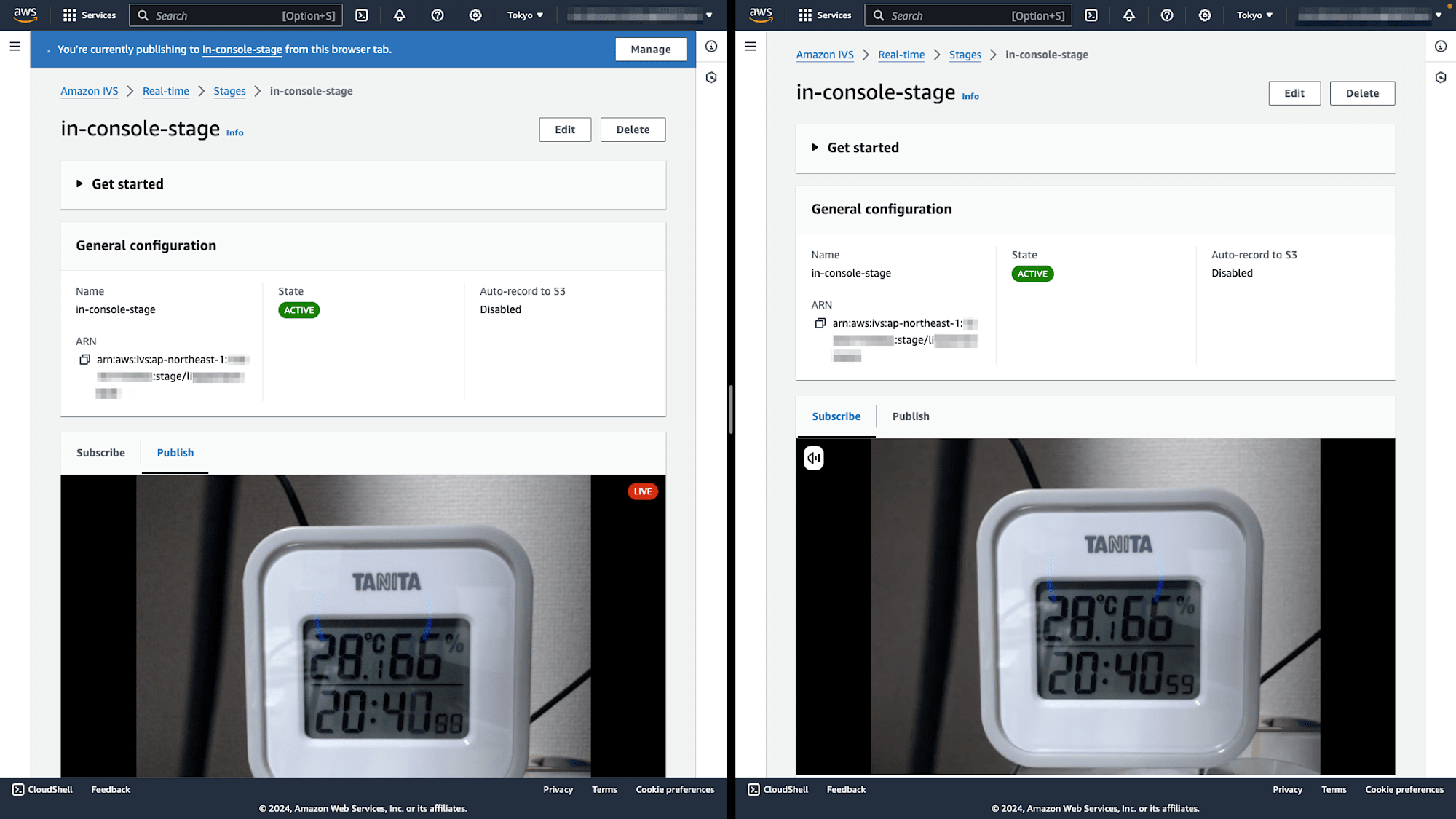Click Edit button in right window
The image size is (1456, 819).
point(1294,93)
